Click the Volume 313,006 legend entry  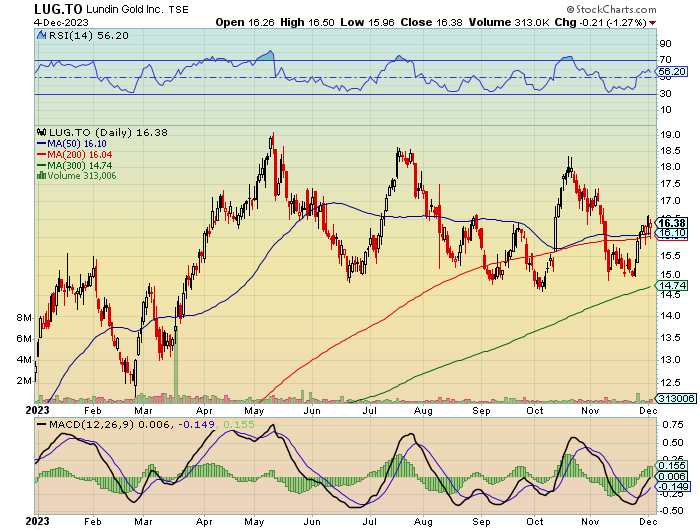tap(82, 175)
